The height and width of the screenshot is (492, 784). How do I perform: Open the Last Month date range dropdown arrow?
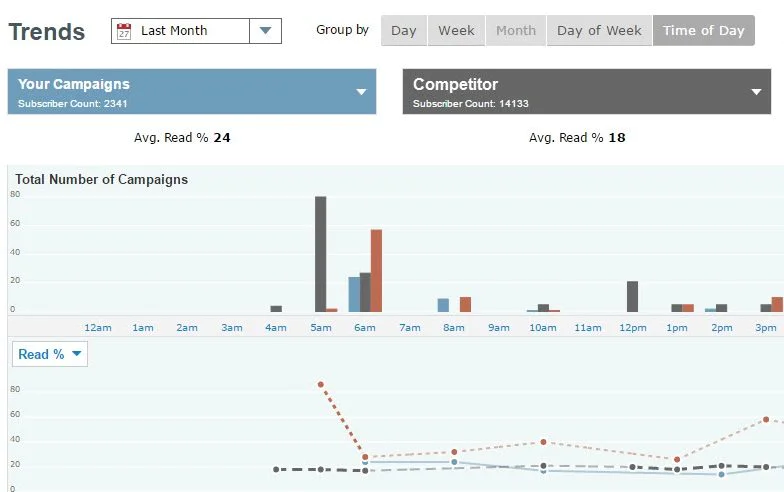pos(266,31)
